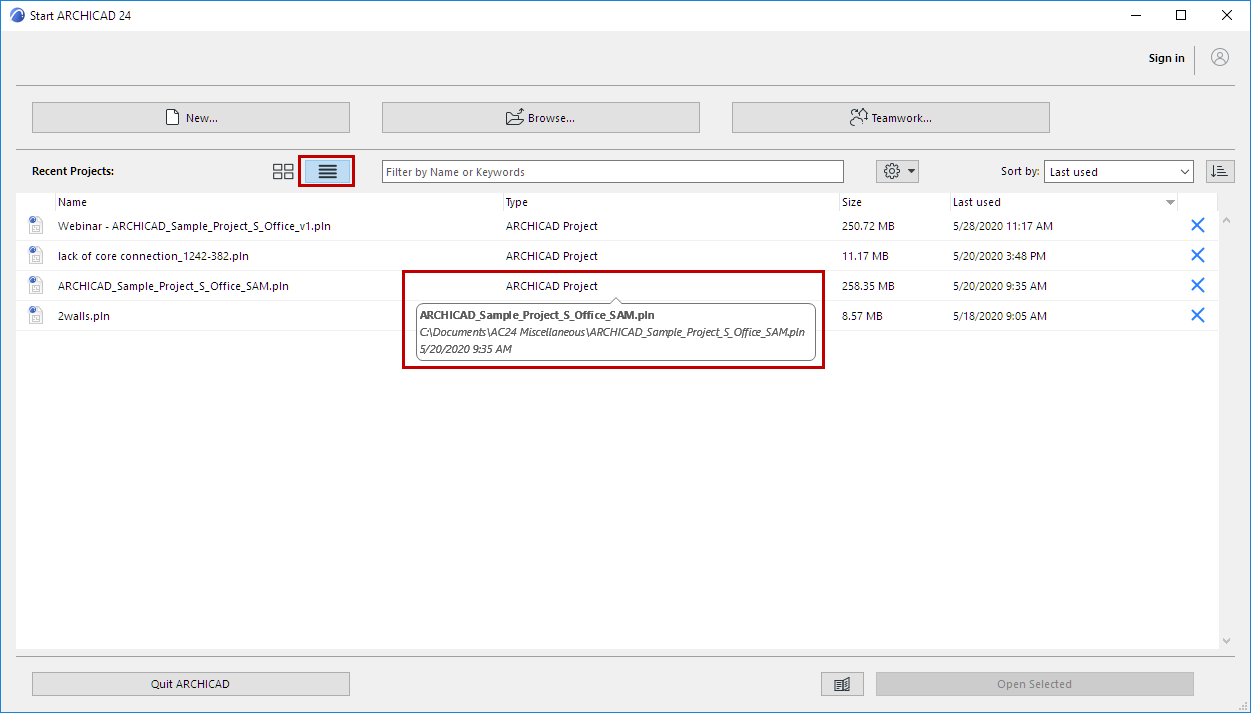The height and width of the screenshot is (713, 1251).
Task: Click the project info book icon button
Action: click(842, 684)
